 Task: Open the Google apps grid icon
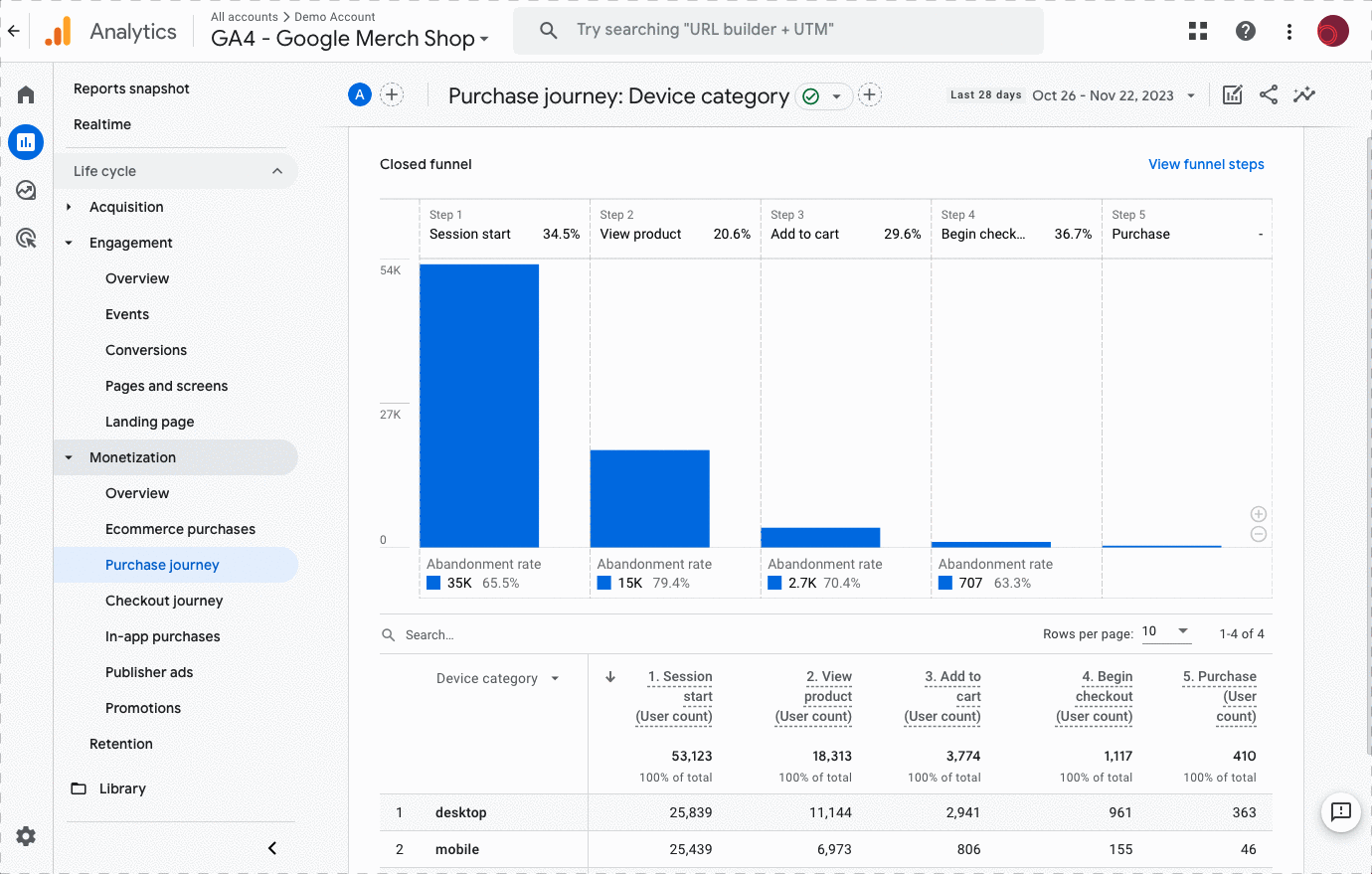pyautogui.click(x=1198, y=31)
